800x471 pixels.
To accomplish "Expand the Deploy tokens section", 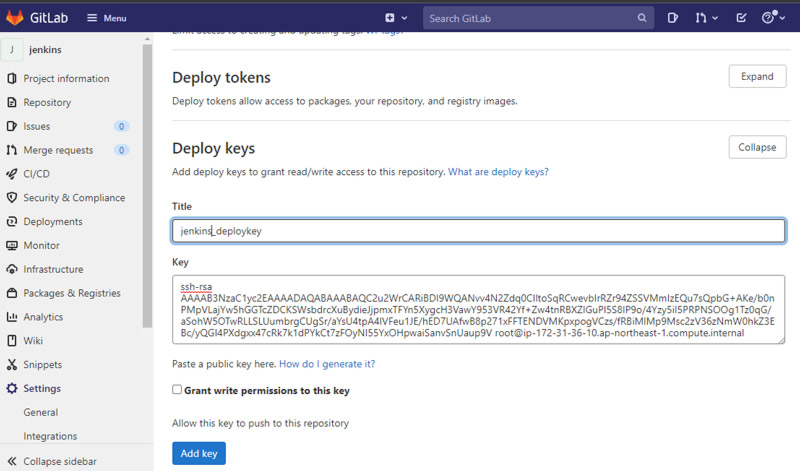I will click(757, 76).
